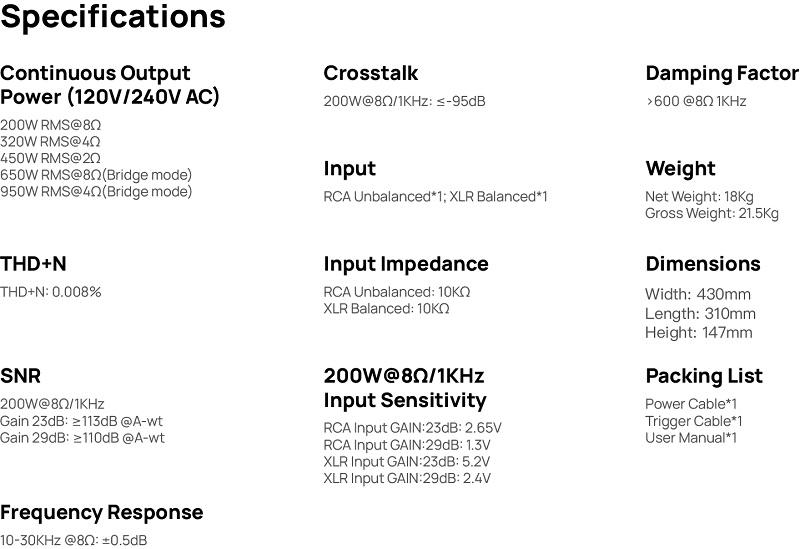This screenshot has height=549, width=800.
Task: Click the Input Impedance heading
Action: pos(406,264)
